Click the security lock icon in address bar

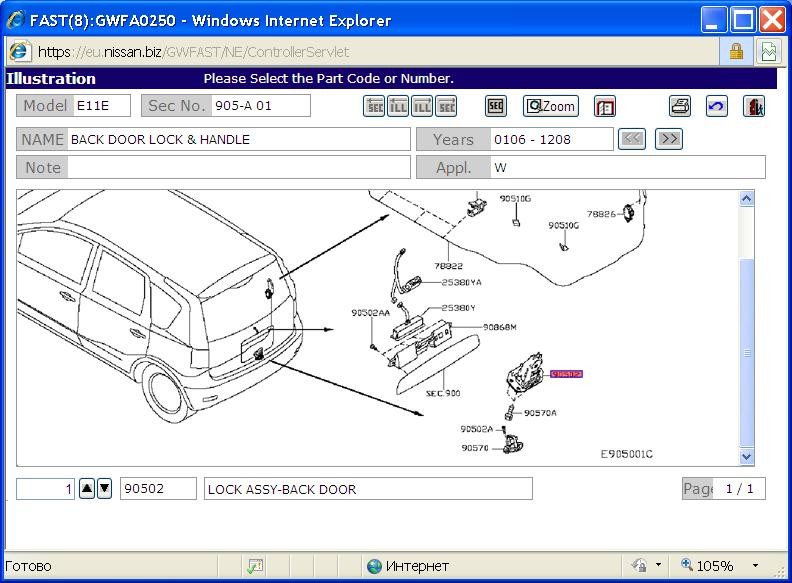point(736,51)
